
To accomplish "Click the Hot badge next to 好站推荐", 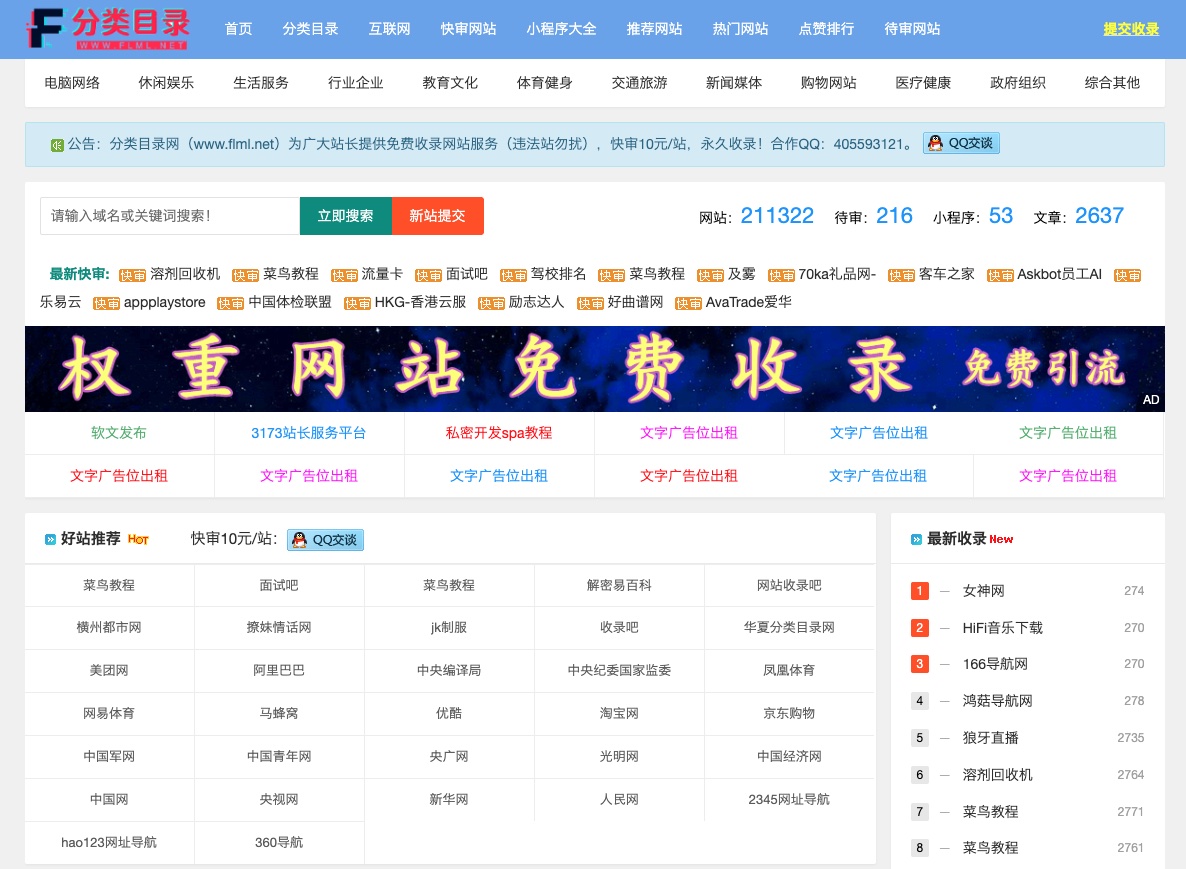I will tap(138, 539).
